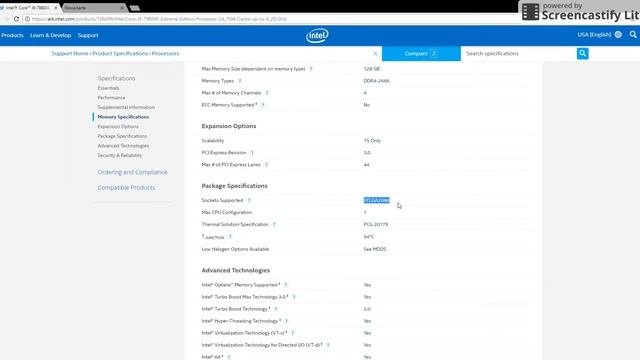This screenshot has width=640, height=360.
Task: Open Compatible Products section
Action: pos(126,188)
